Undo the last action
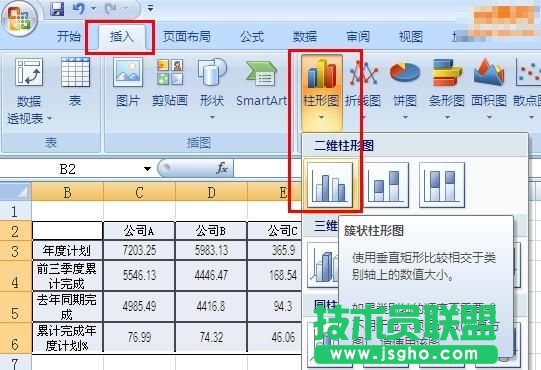This screenshot has height=370, width=541. pyautogui.click(x=79, y=8)
